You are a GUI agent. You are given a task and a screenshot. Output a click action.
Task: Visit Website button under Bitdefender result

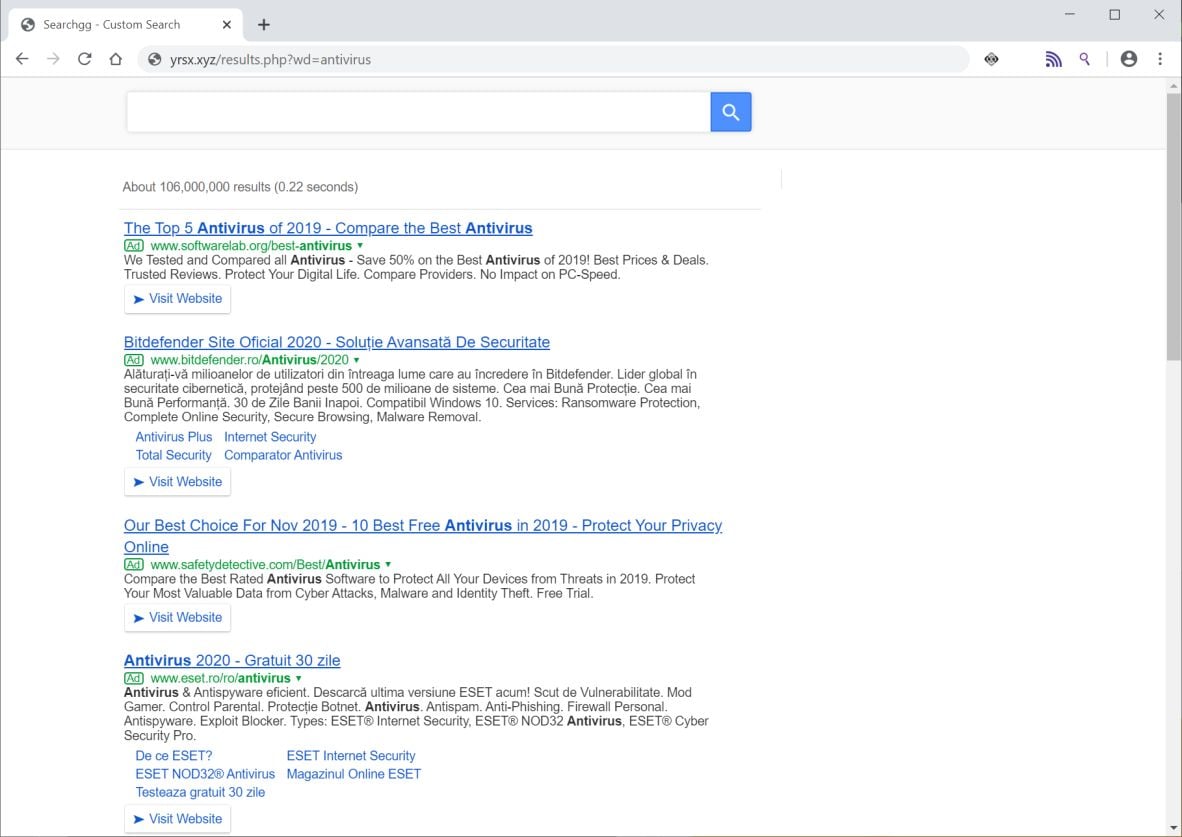(177, 482)
